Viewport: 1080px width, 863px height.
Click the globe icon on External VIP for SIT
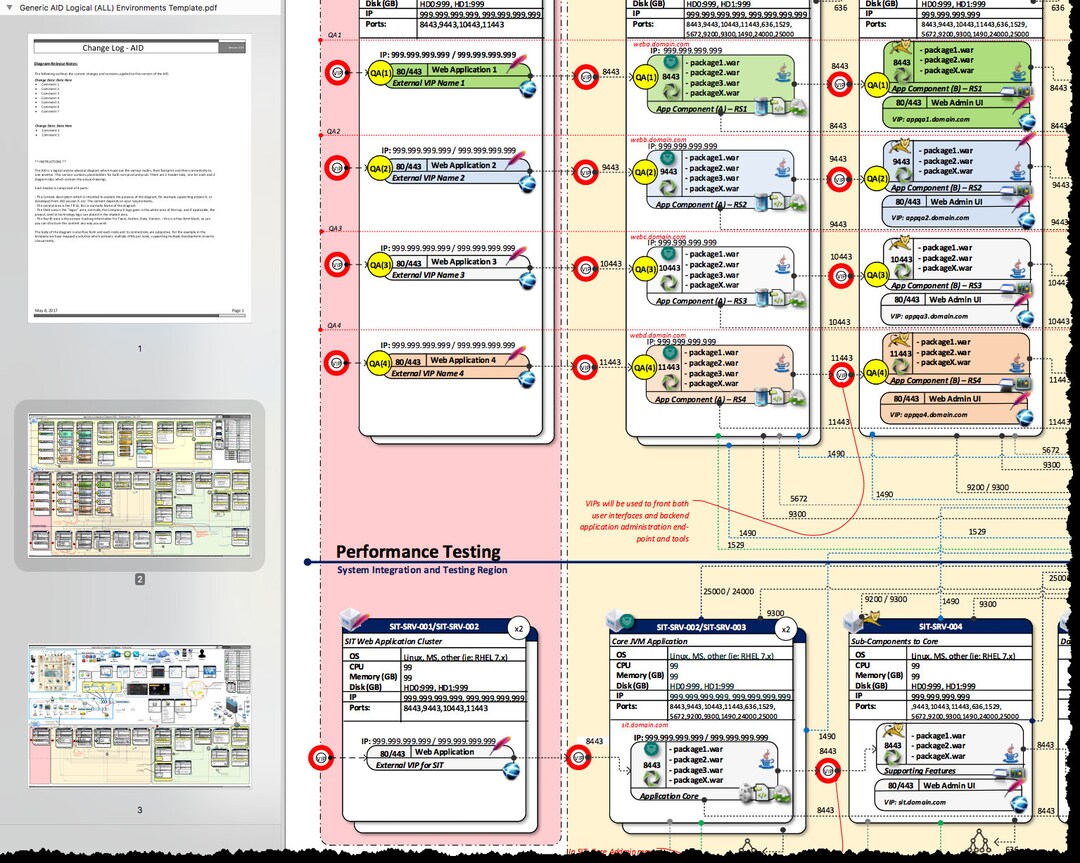click(x=512, y=769)
